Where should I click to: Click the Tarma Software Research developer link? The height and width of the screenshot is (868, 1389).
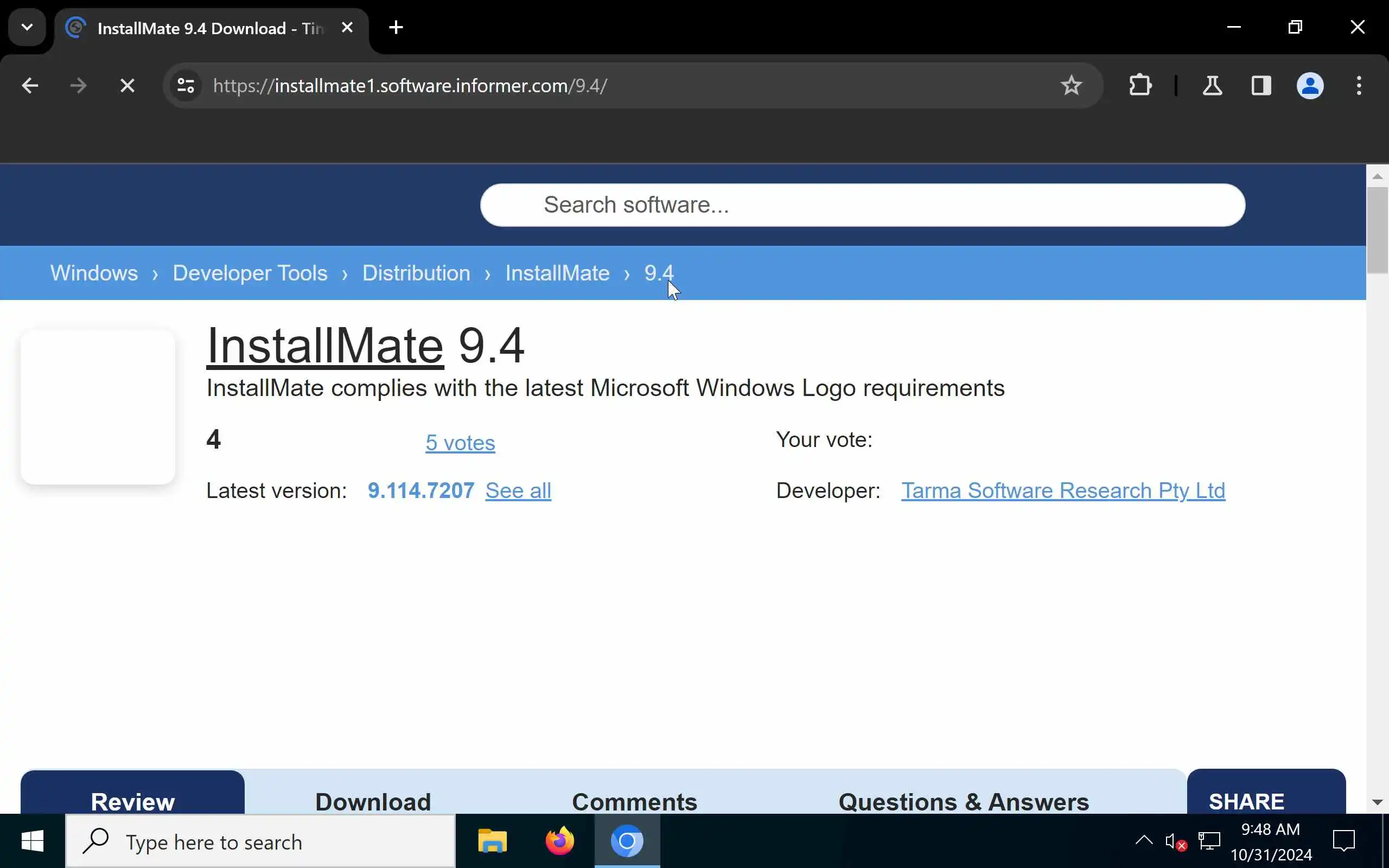[x=1062, y=490]
